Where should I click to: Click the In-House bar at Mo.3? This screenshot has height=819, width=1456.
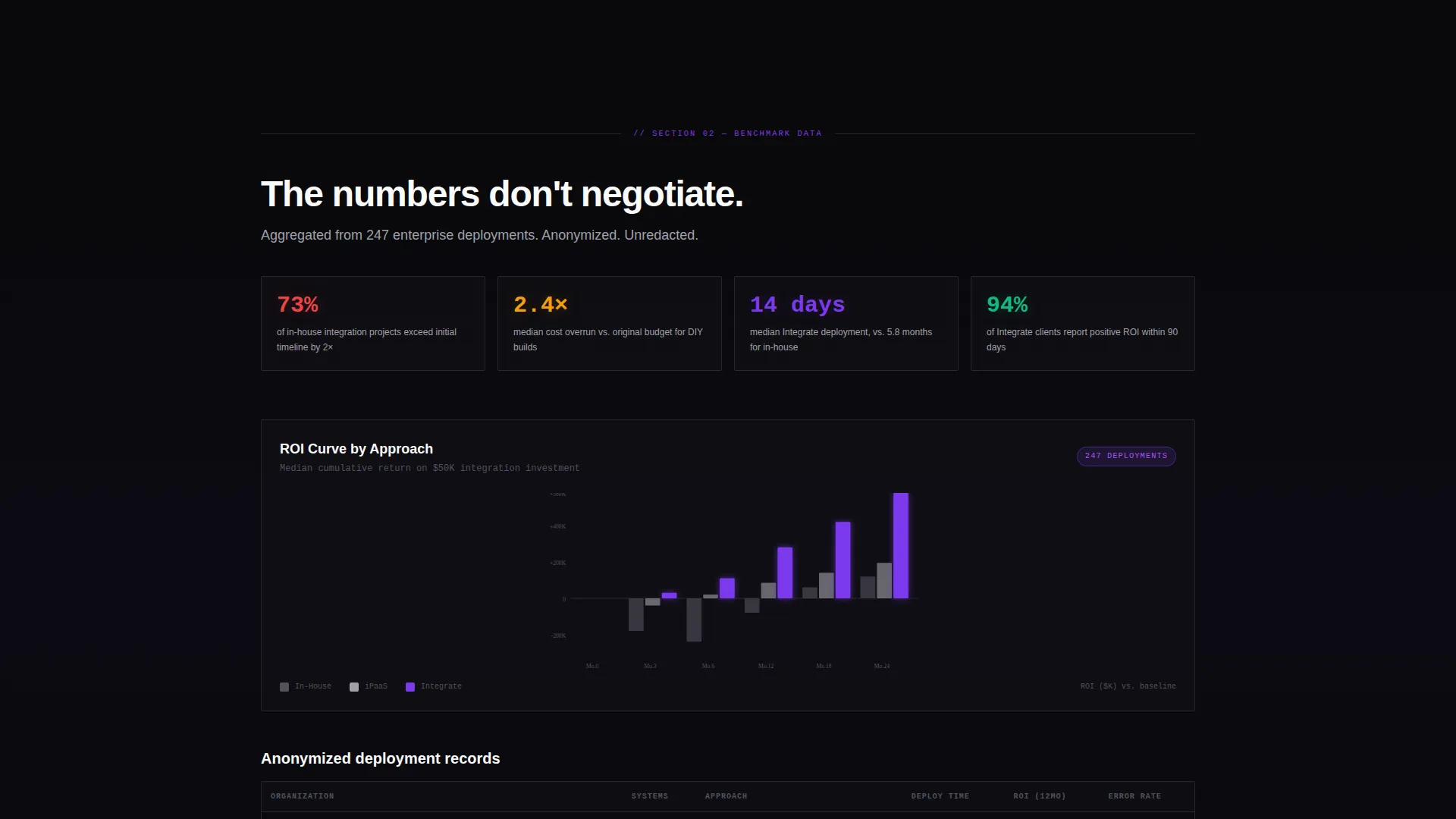636,615
